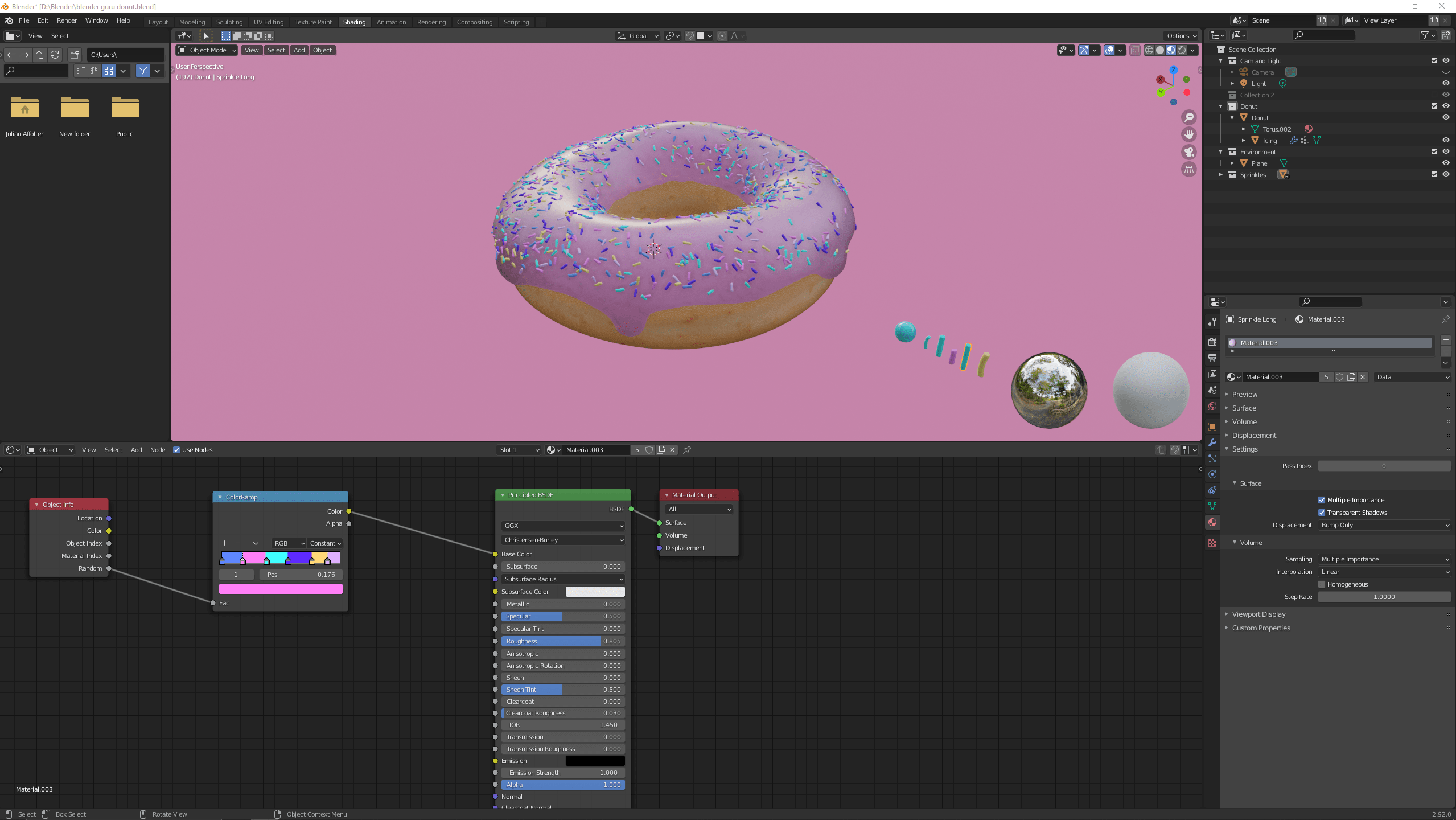Toggle perspective/orthographic grid gizmo

pyautogui.click(x=1189, y=169)
